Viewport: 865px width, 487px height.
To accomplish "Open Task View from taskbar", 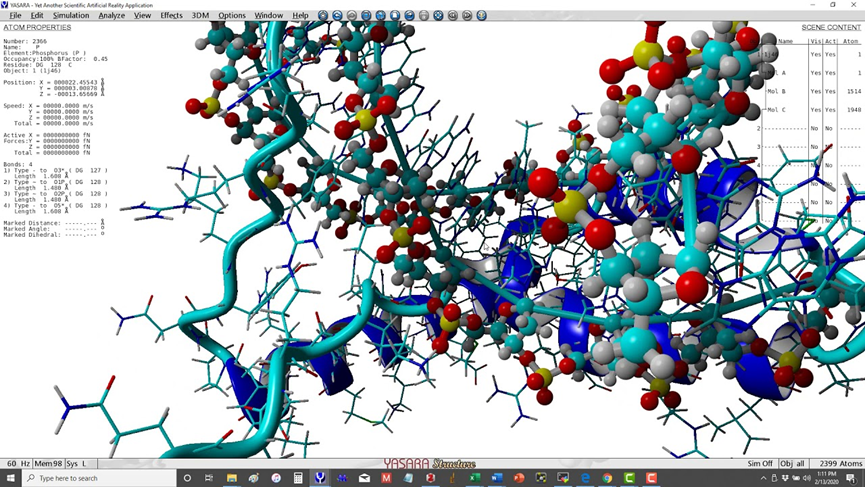I will (x=209, y=478).
